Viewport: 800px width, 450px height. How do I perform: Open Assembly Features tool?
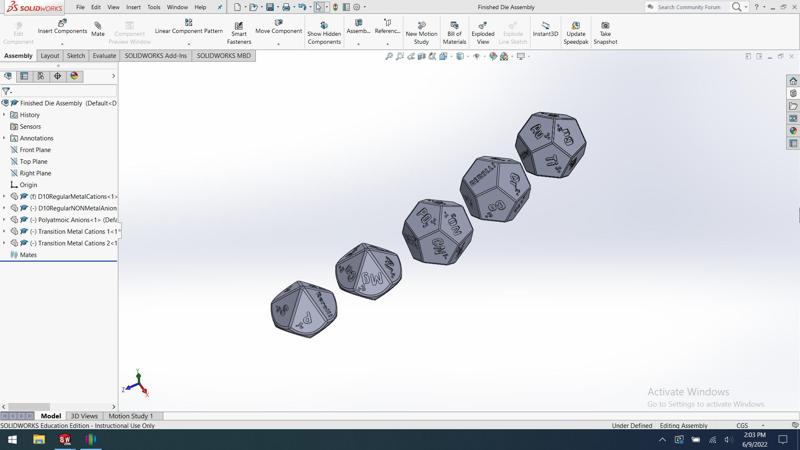point(358,27)
